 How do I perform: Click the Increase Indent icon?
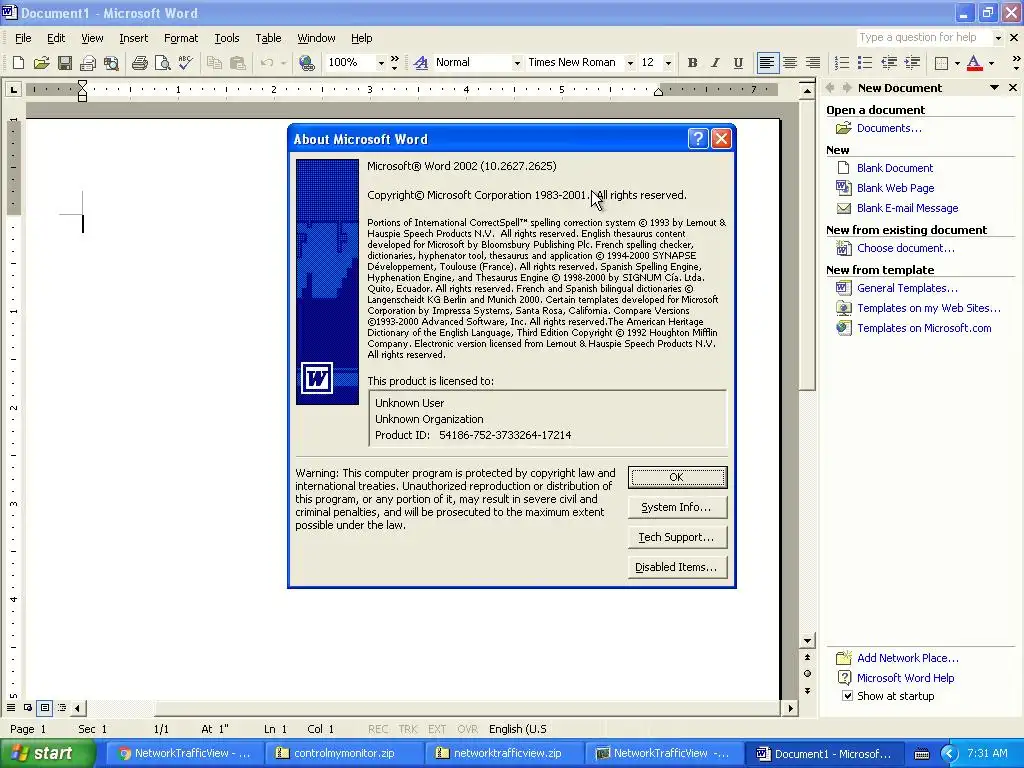point(912,63)
